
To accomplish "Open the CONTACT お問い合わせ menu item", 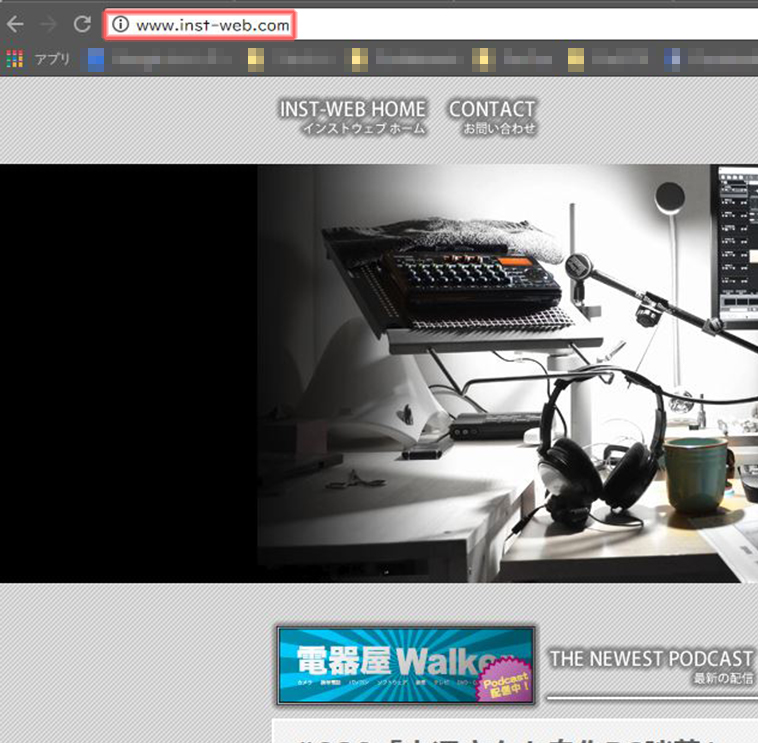I will coord(492,117).
